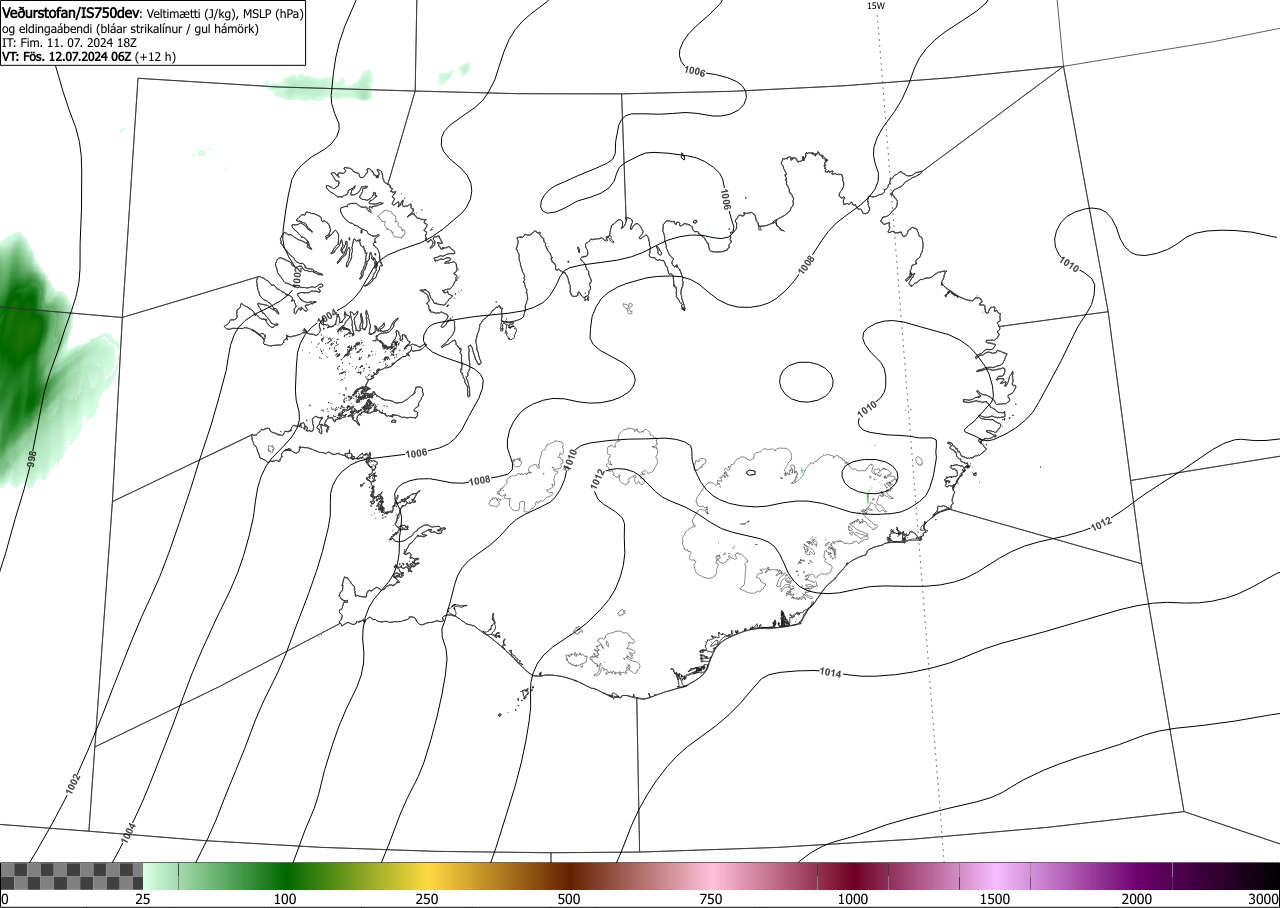This screenshot has width=1280, height=908.
Task: Click the color bar tick label '250'
Action: (427, 899)
